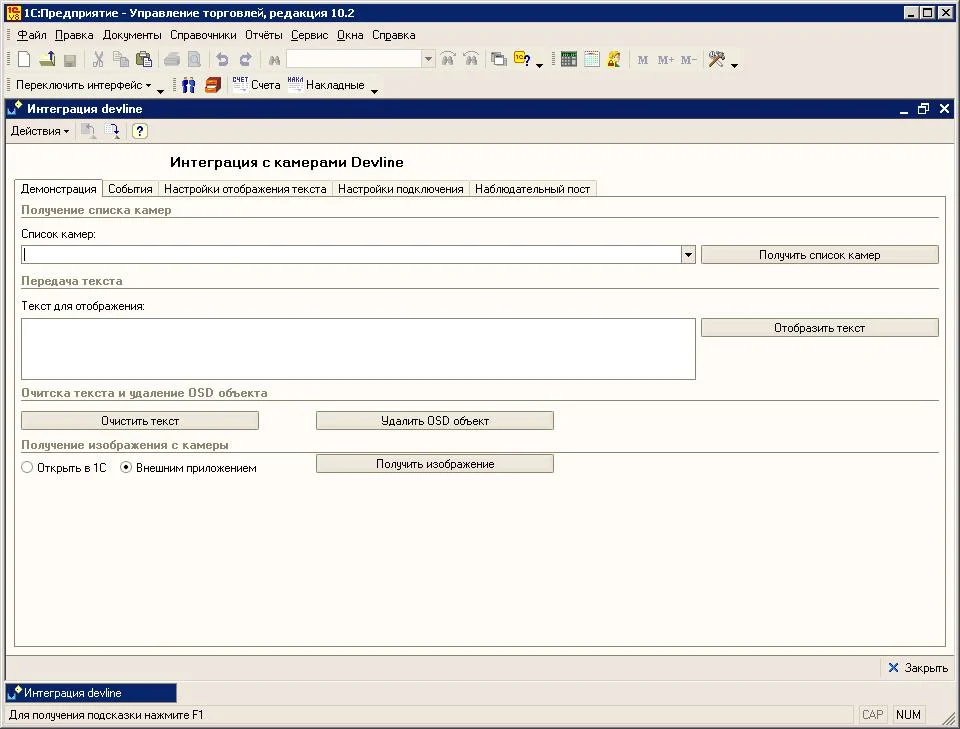This screenshot has height=729, width=960.
Task: Select the 'Открыть в 1С' radio button
Action: [27, 468]
